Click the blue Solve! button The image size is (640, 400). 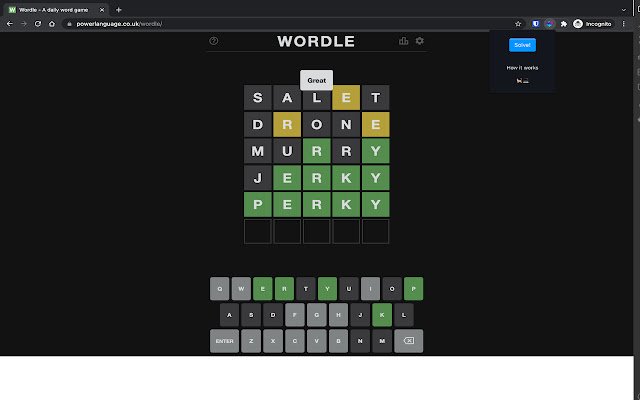click(522, 45)
